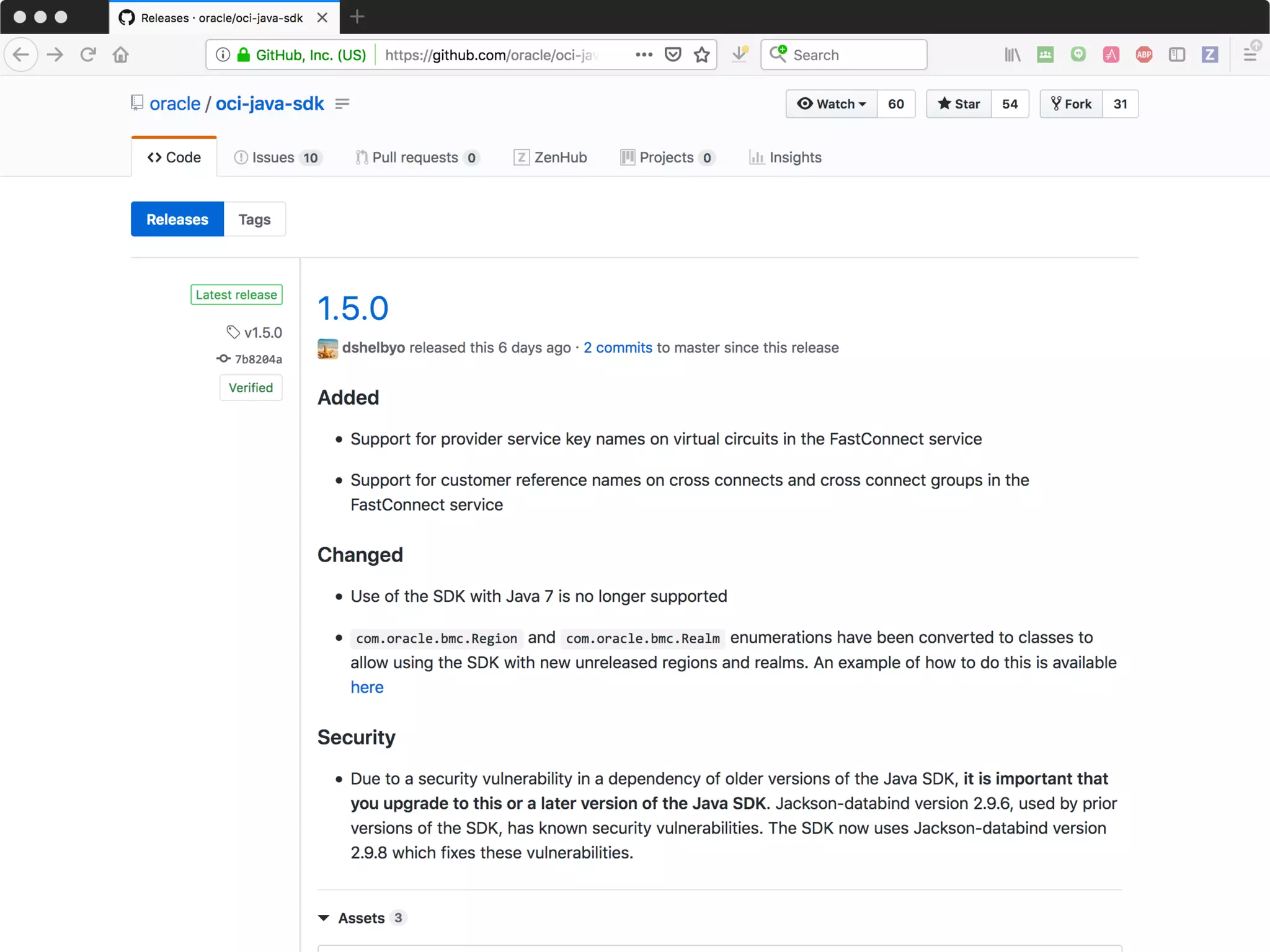1270x952 pixels.
Task: Collapse the Assets section
Action: pos(324,918)
